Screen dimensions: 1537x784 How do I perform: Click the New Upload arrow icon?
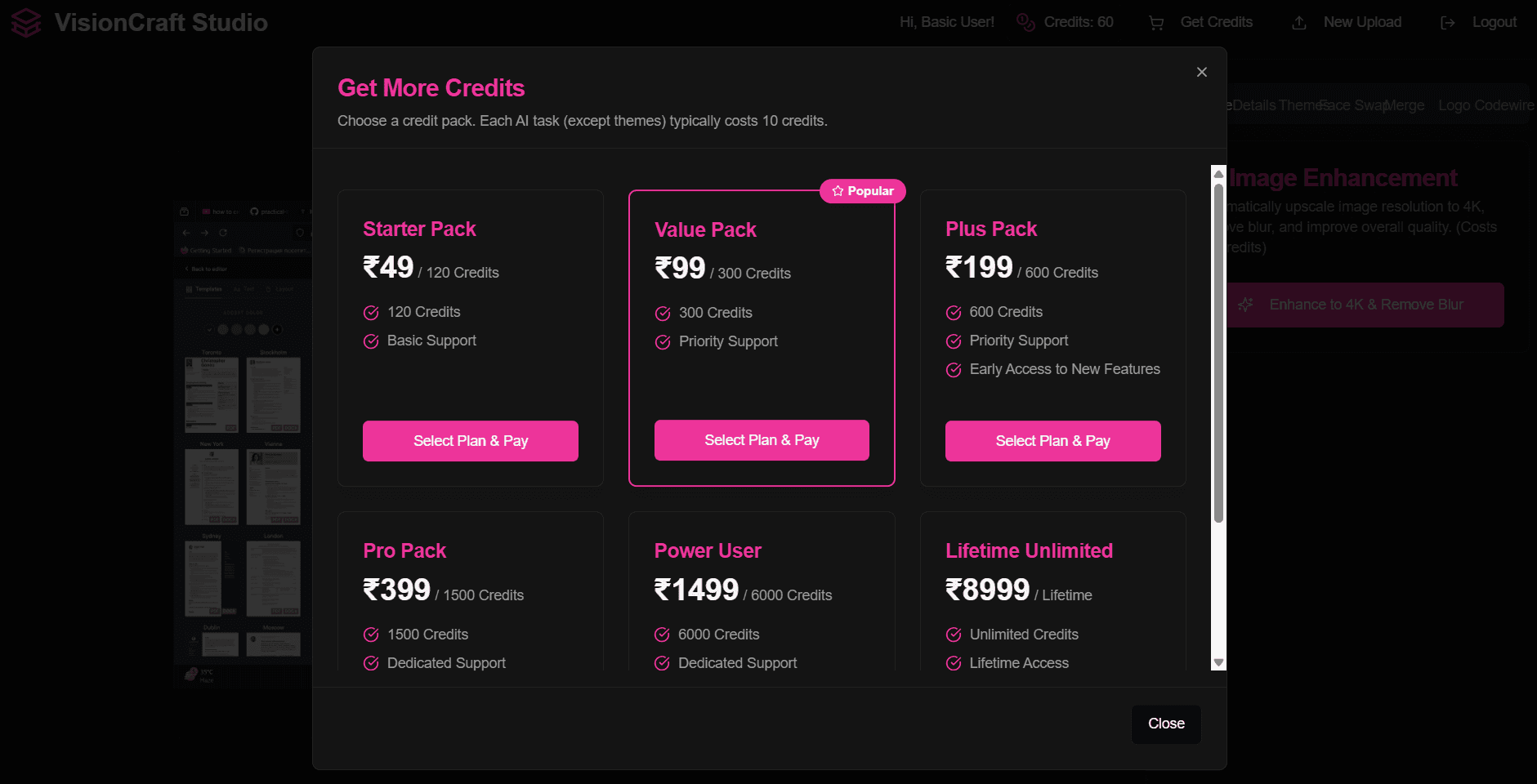pos(1299,23)
